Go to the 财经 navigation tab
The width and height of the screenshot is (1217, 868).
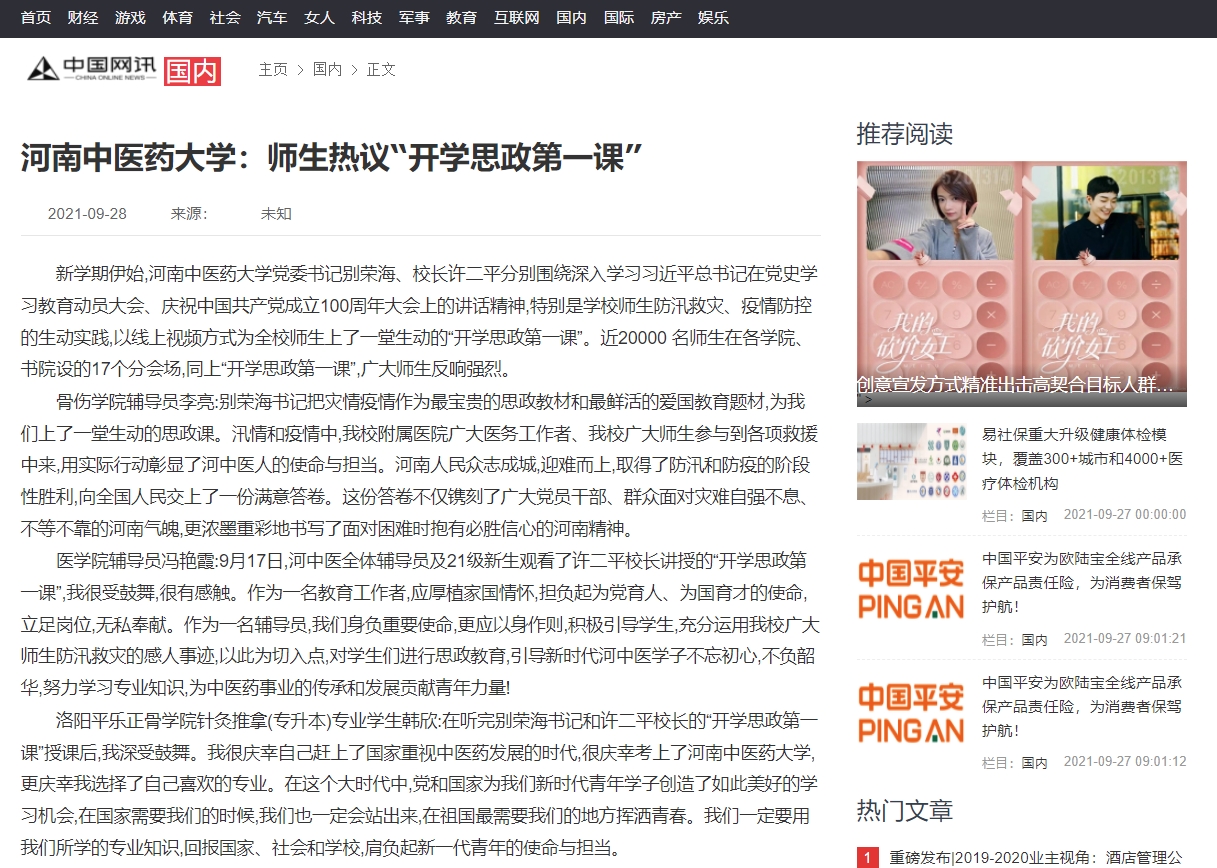coord(83,18)
